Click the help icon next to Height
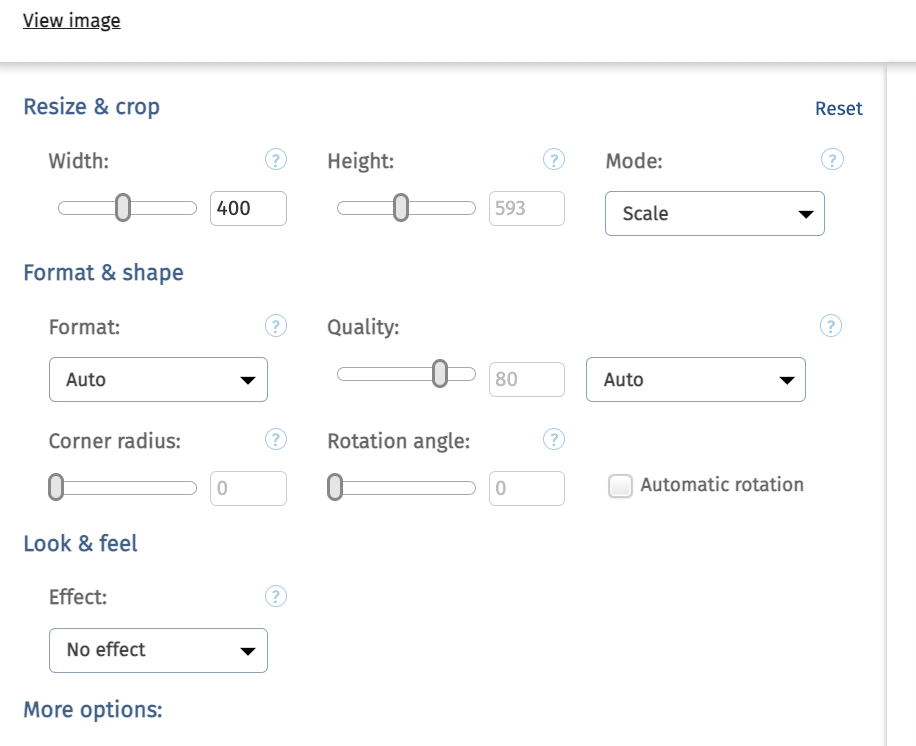The height and width of the screenshot is (746, 916). pyautogui.click(x=554, y=160)
